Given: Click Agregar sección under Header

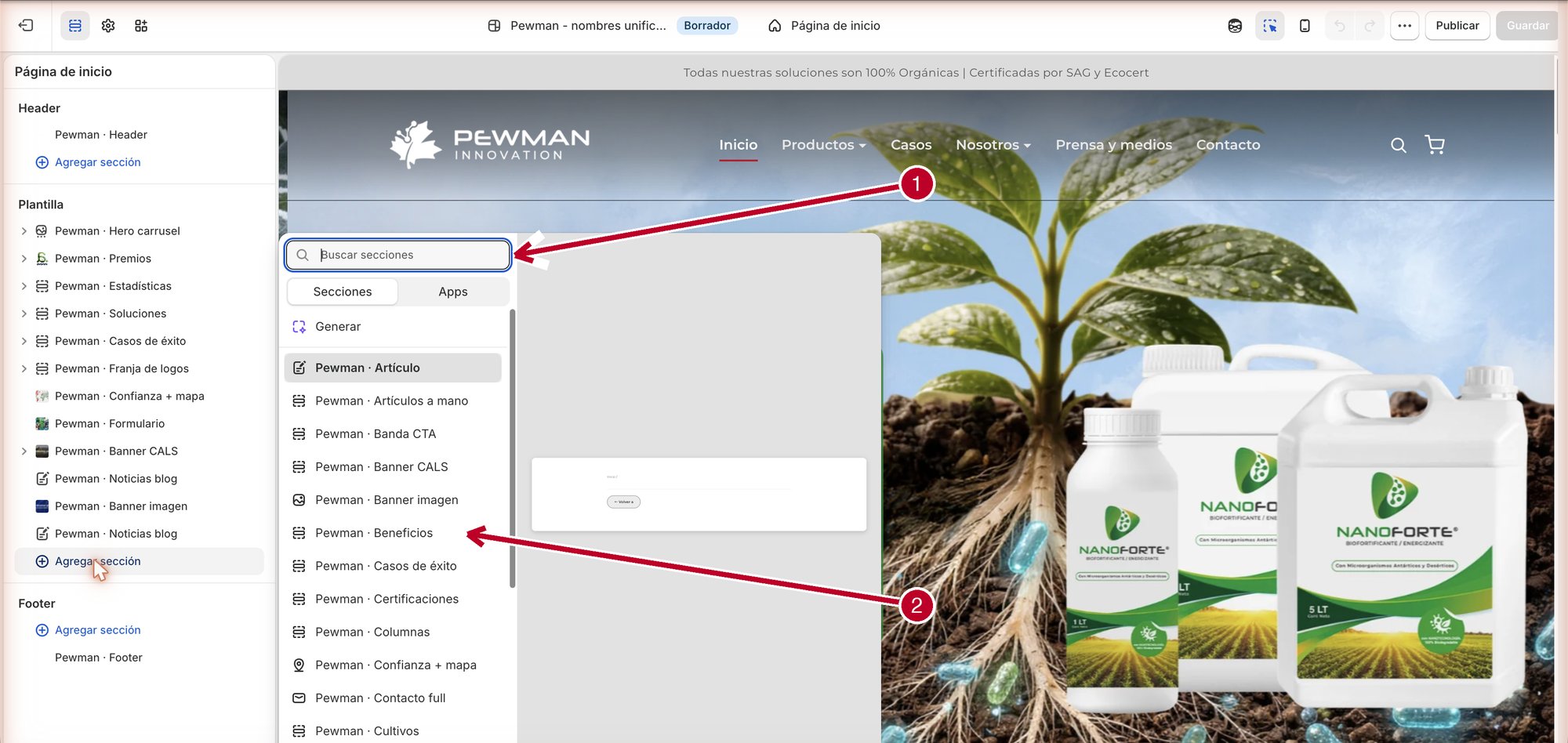Looking at the screenshot, I should [x=89, y=162].
